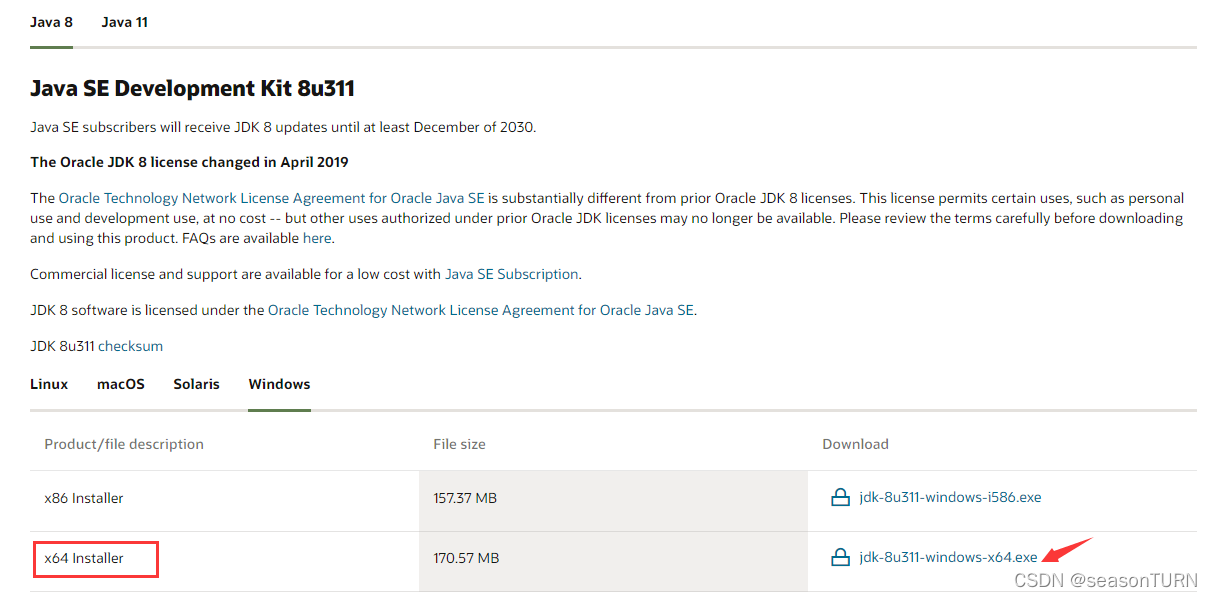Open Java SE Subscription link

click(x=511, y=274)
